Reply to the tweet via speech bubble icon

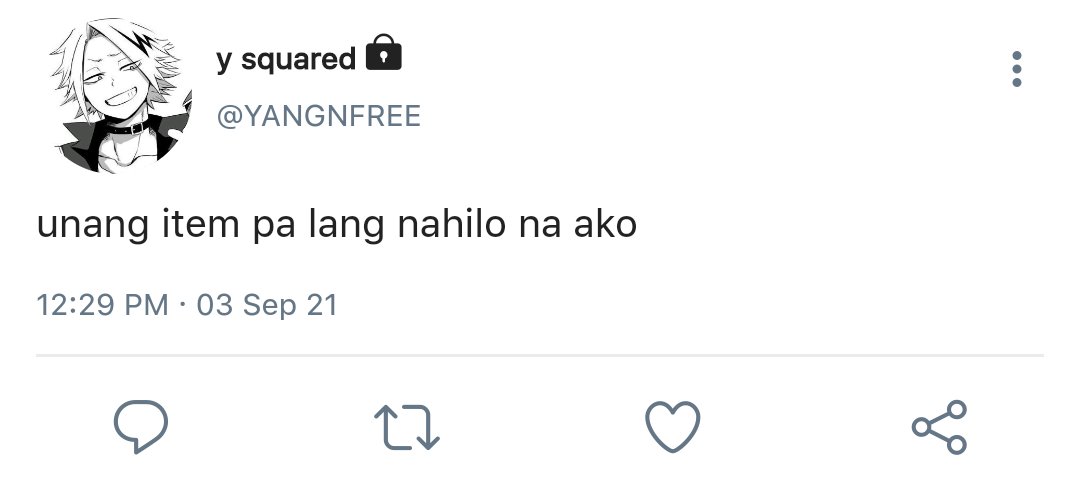140,426
